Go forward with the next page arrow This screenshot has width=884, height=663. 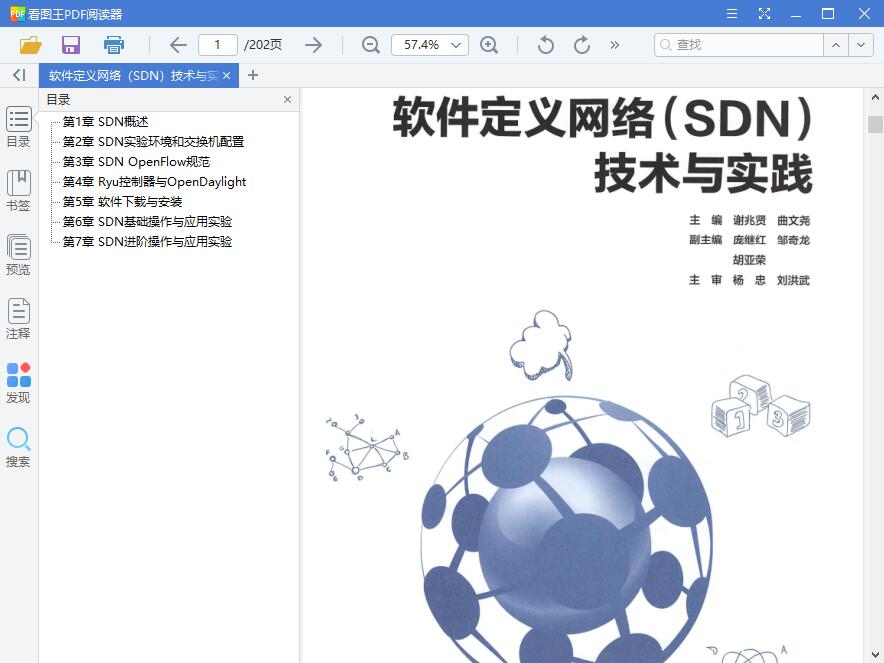coord(313,44)
